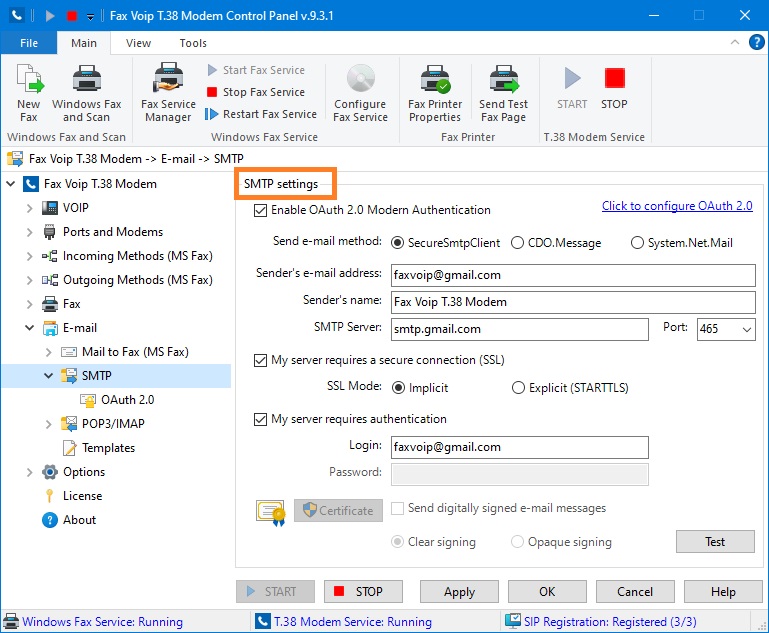Collapse the ribbon with the up arrow
Screen dimensions: 769x633
coord(735,42)
